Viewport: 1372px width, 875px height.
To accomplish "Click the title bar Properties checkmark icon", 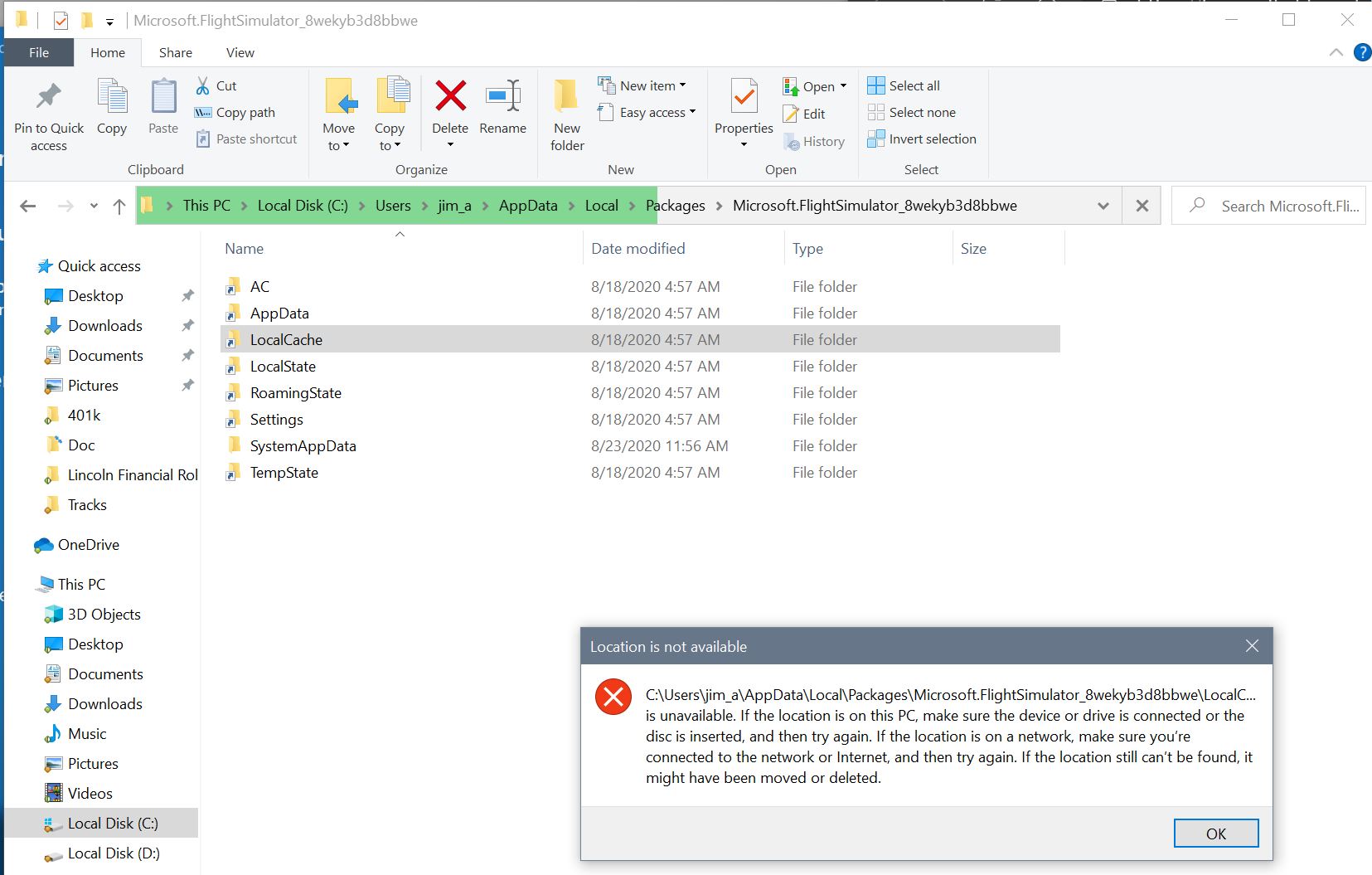I will 61,20.
